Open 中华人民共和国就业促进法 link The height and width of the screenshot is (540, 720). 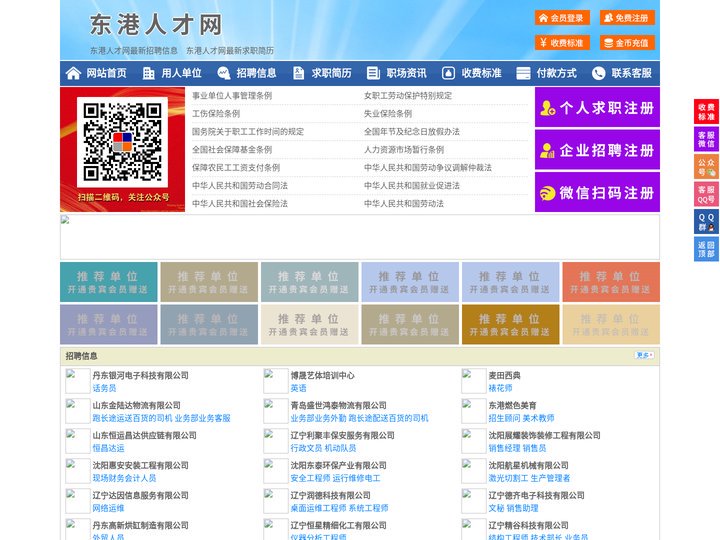412,185
